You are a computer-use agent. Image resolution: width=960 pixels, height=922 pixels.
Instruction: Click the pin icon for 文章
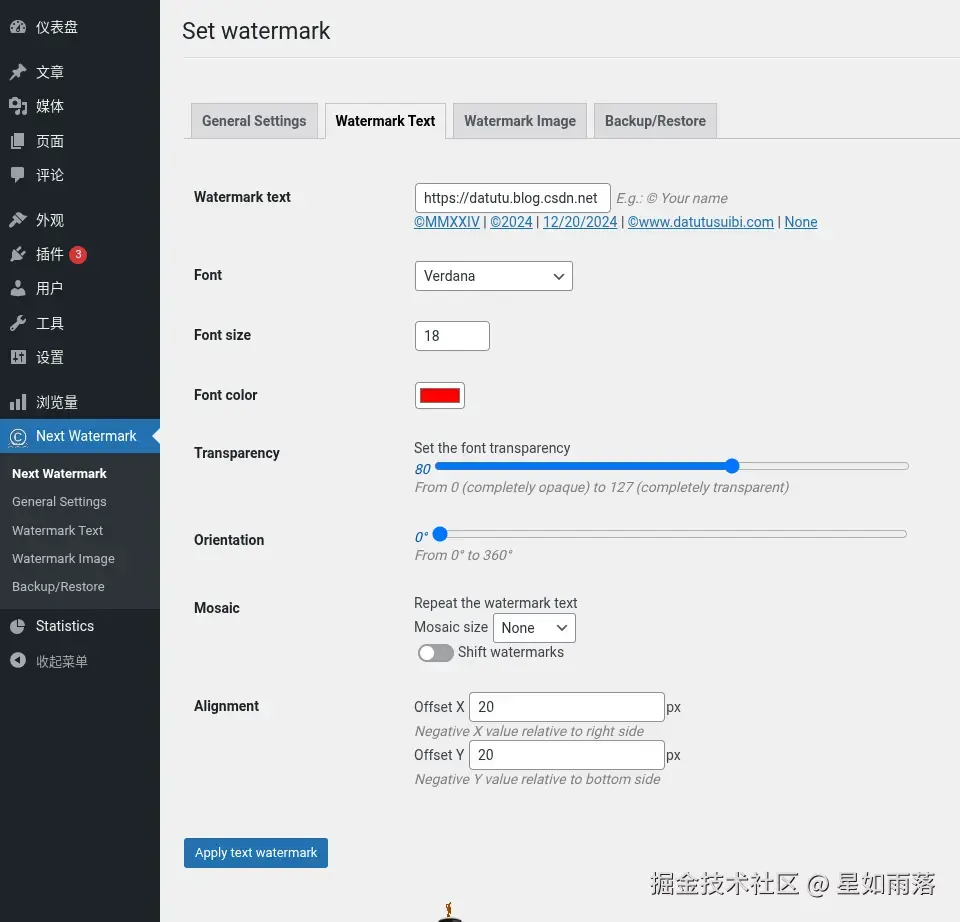point(18,72)
